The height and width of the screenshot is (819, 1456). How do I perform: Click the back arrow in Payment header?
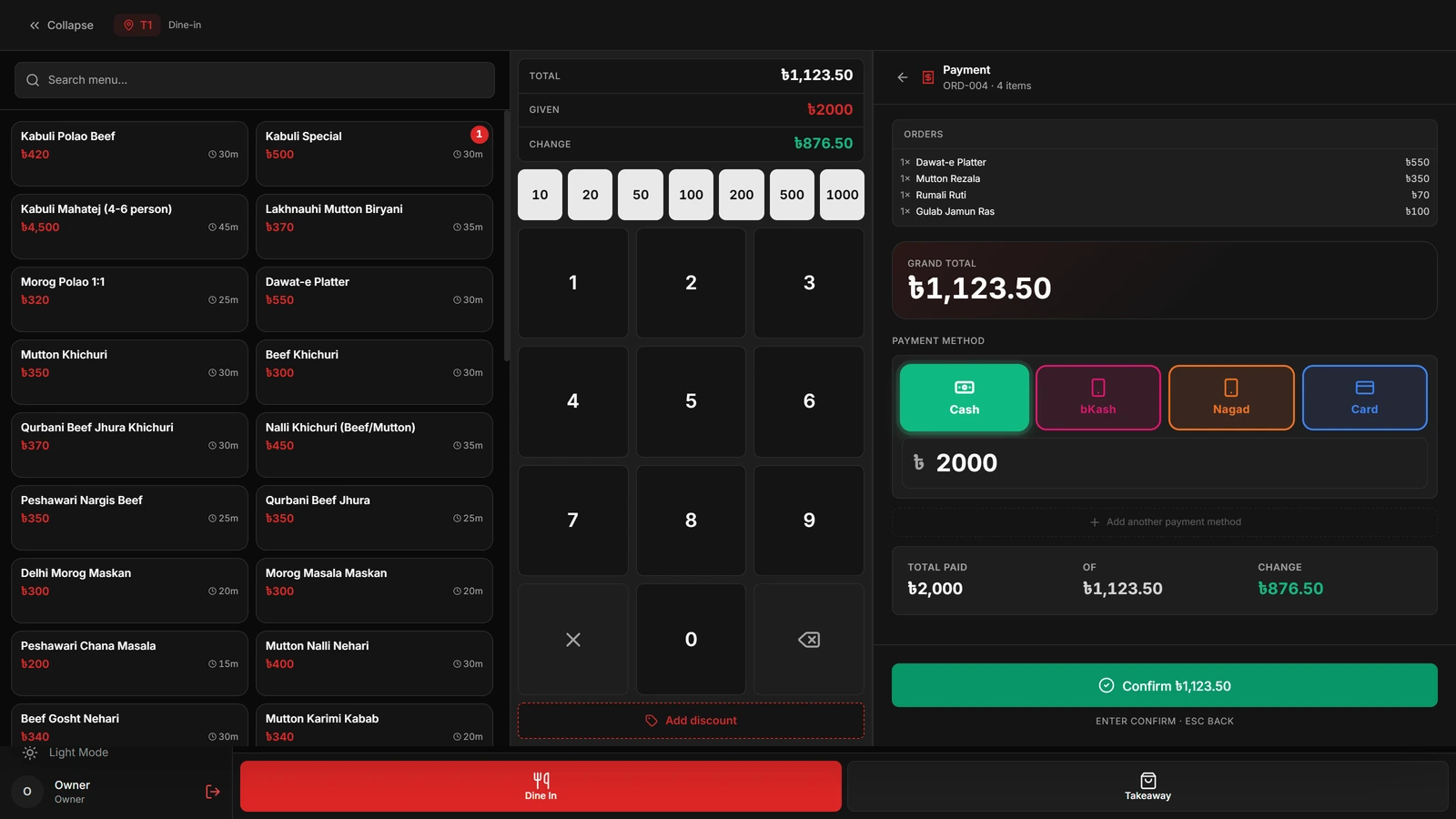(x=903, y=77)
